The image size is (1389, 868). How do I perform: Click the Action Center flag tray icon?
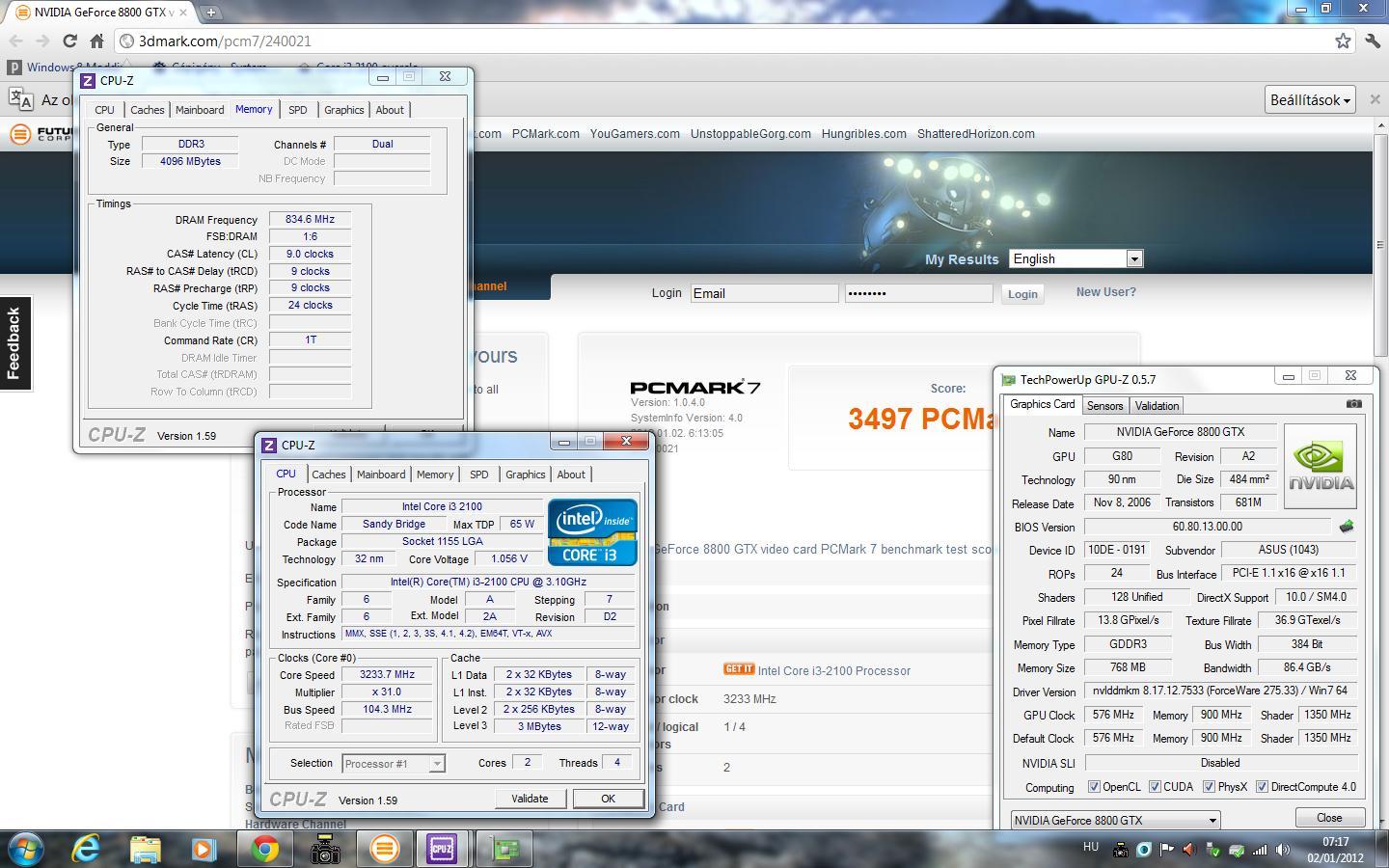[1167, 850]
